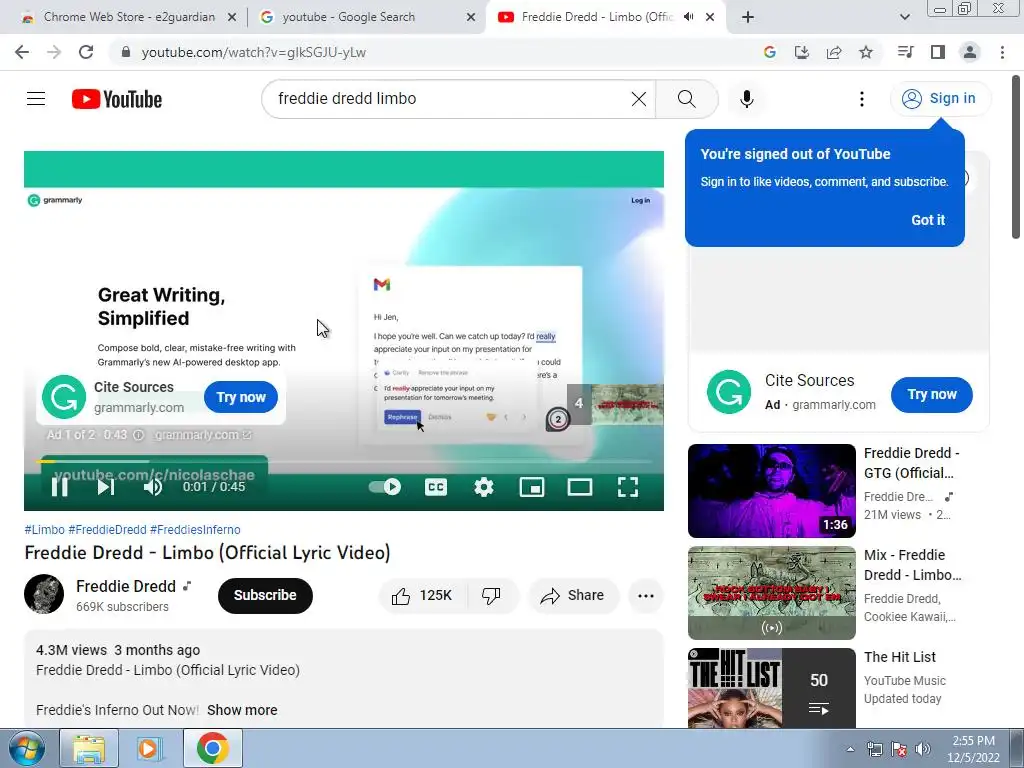This screenshot has height=768, width=1024.
Task: Open the YouTube hamburger guide menu
Action: [x=36, y=99]
